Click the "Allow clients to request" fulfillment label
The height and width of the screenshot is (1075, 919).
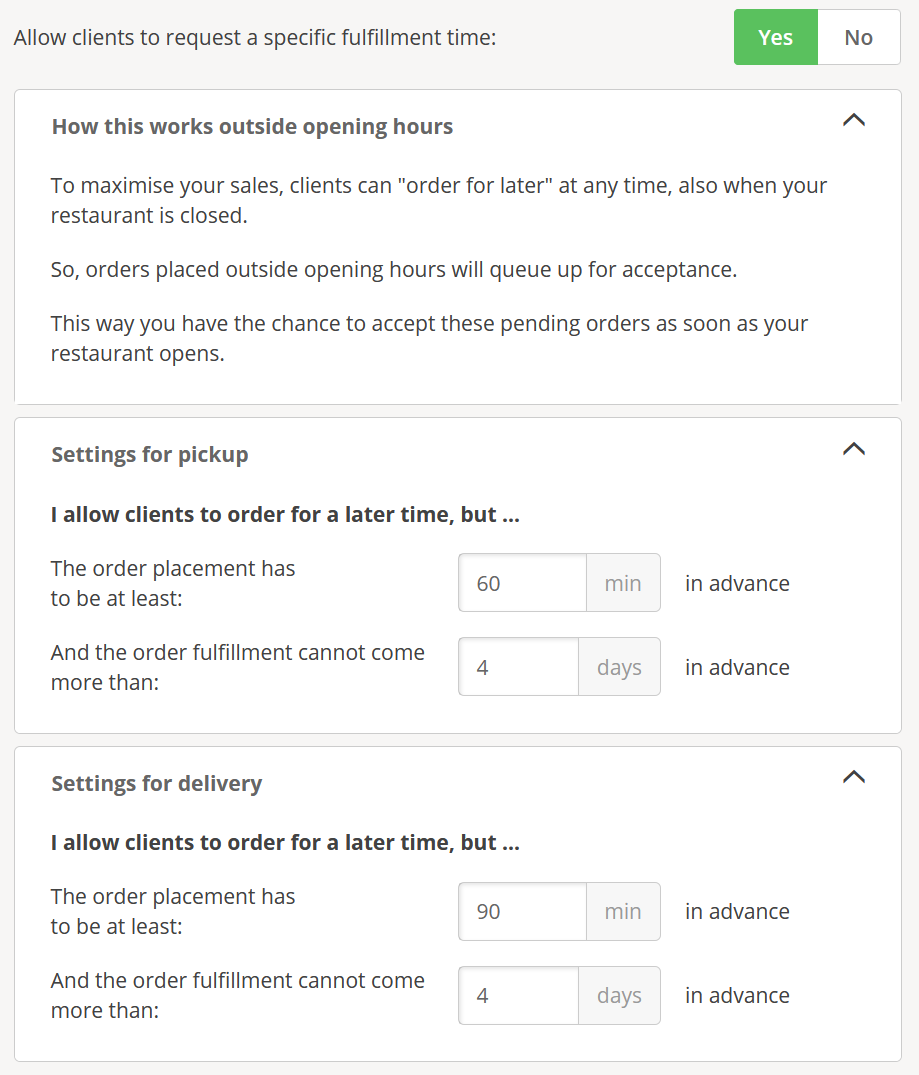(255, 38)
